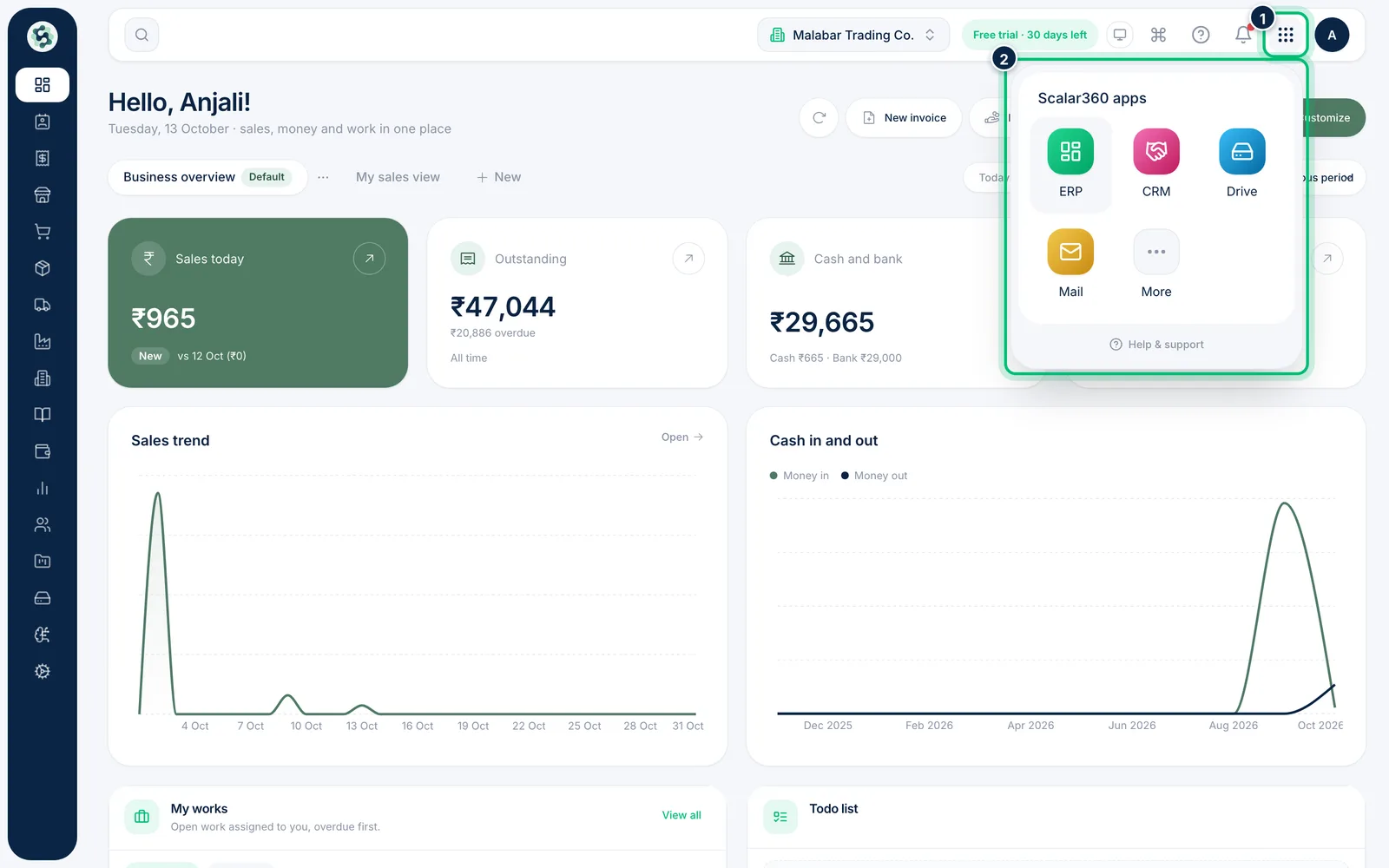Image resolution: width=1389 pixels, height=868 pixels.
Task: Open the dollar receipt icon in sidebar
Action: click(x=42, y=158)
